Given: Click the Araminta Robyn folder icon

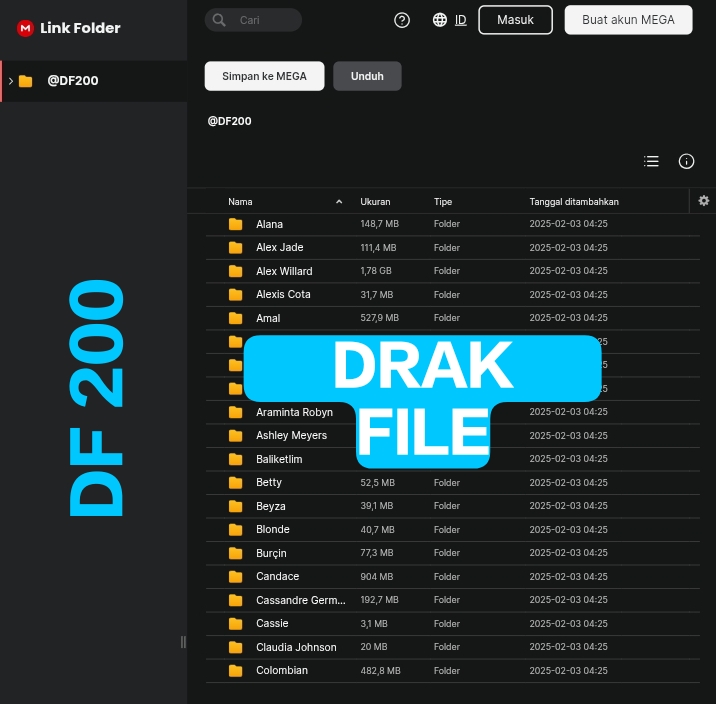Looking at the screenshot, I should click(x=236, y=412).
